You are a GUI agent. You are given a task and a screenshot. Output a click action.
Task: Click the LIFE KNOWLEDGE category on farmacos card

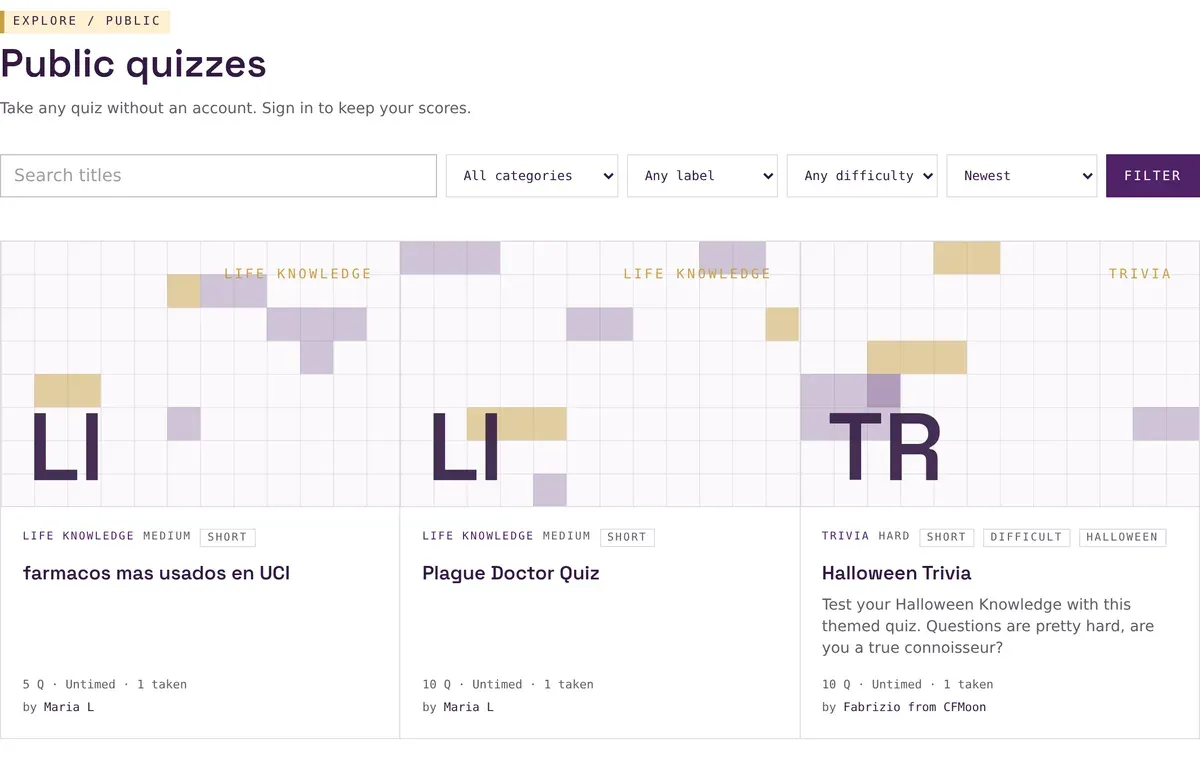coord(78,536)
